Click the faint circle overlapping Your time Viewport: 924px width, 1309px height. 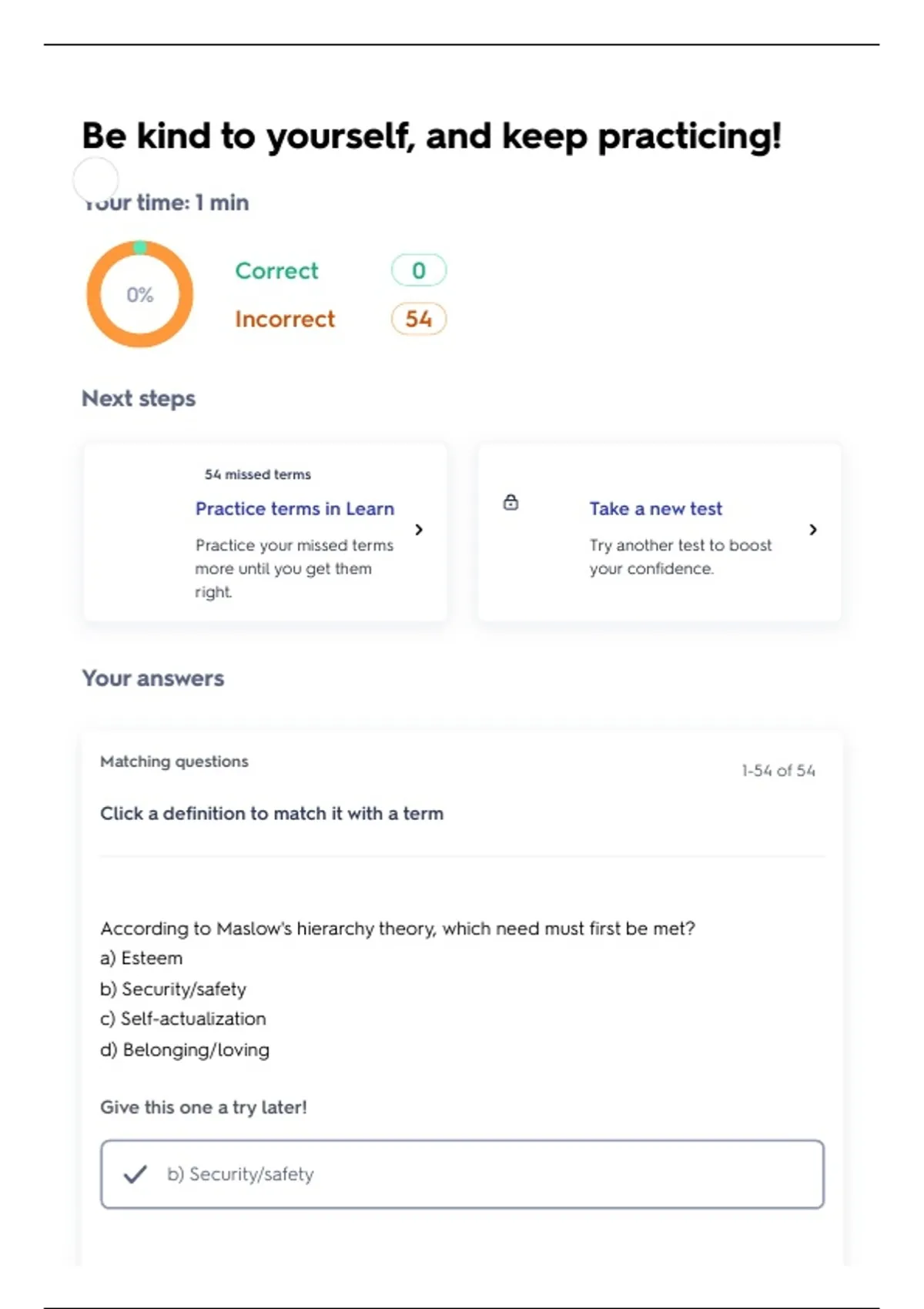point(95,180)
